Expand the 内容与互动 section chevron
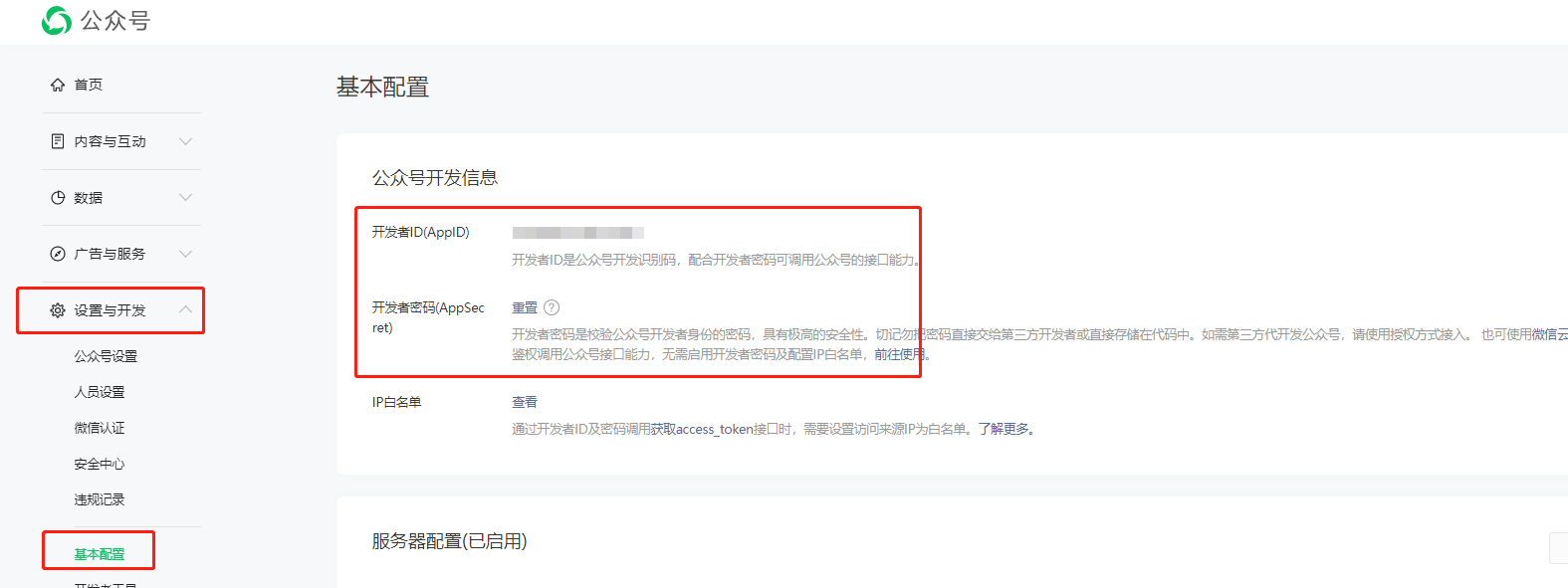 [185, 141]
